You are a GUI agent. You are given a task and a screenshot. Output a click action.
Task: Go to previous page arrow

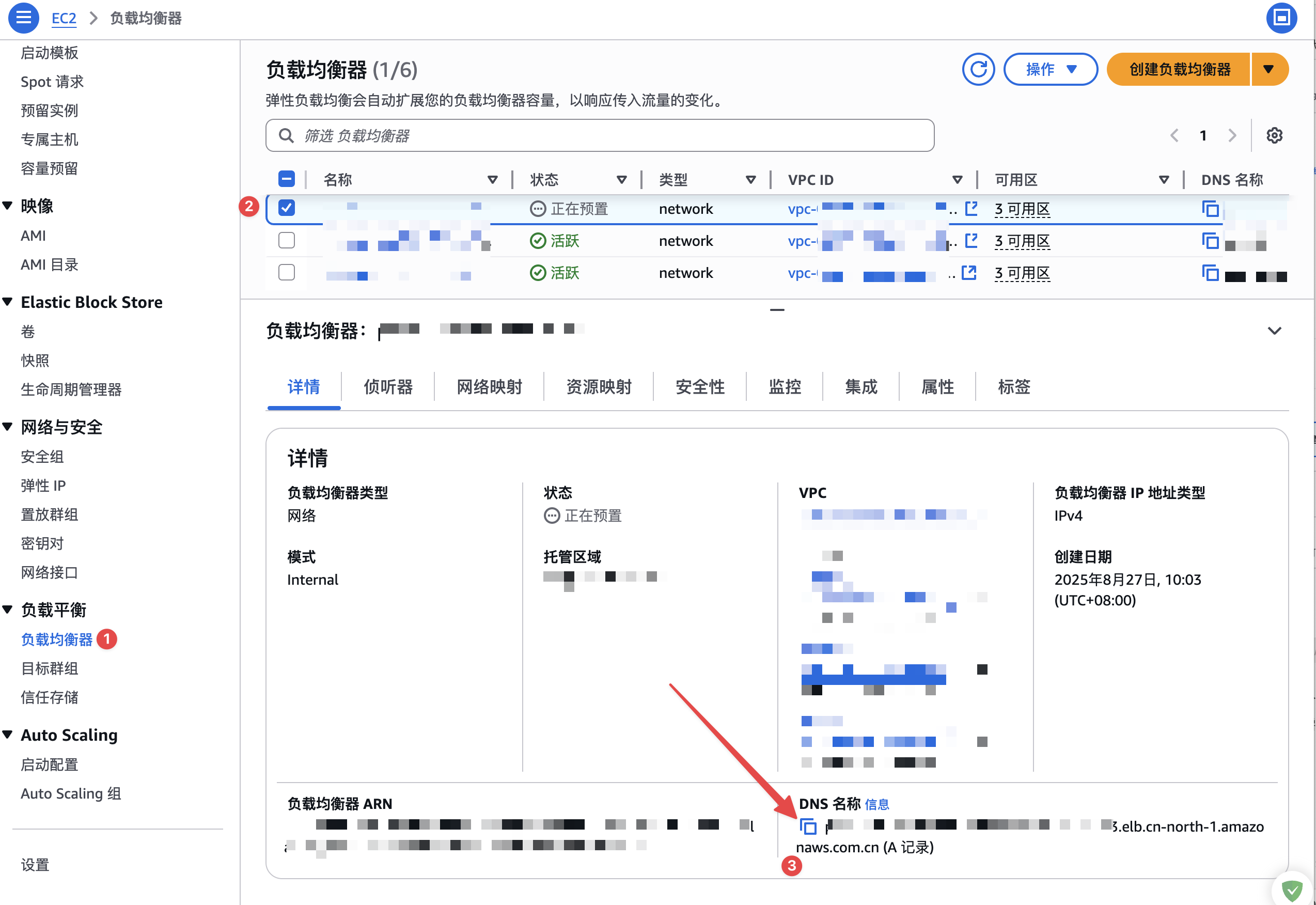coord(1174,135)
